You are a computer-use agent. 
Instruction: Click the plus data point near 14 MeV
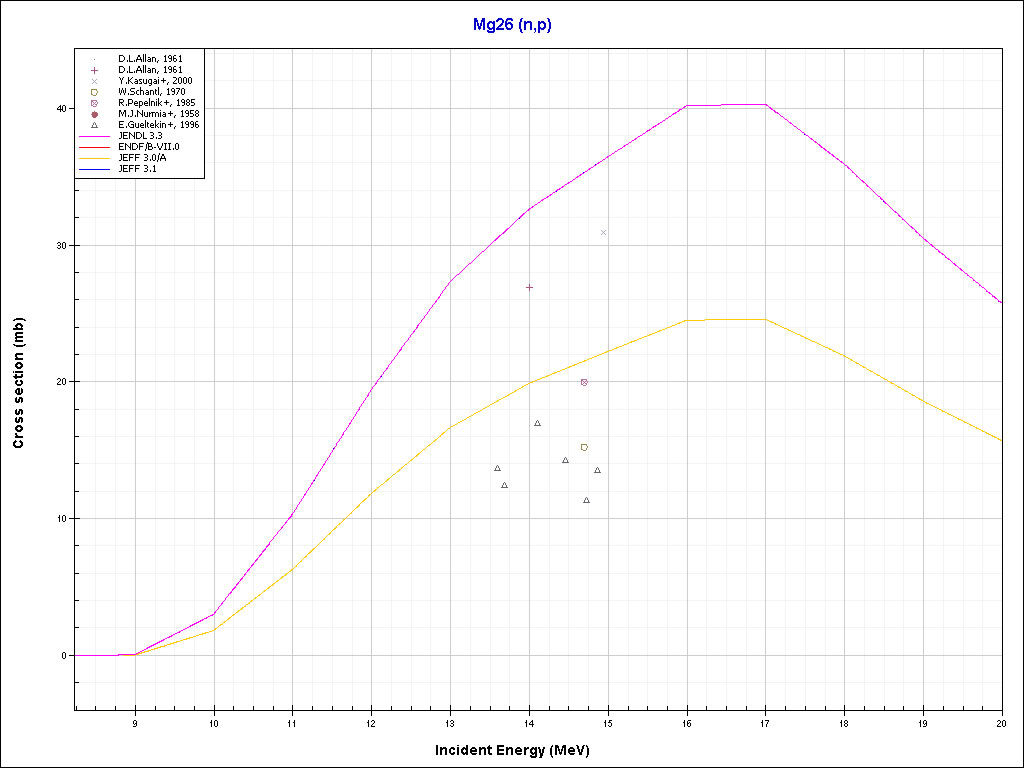(x=529, y=287)
